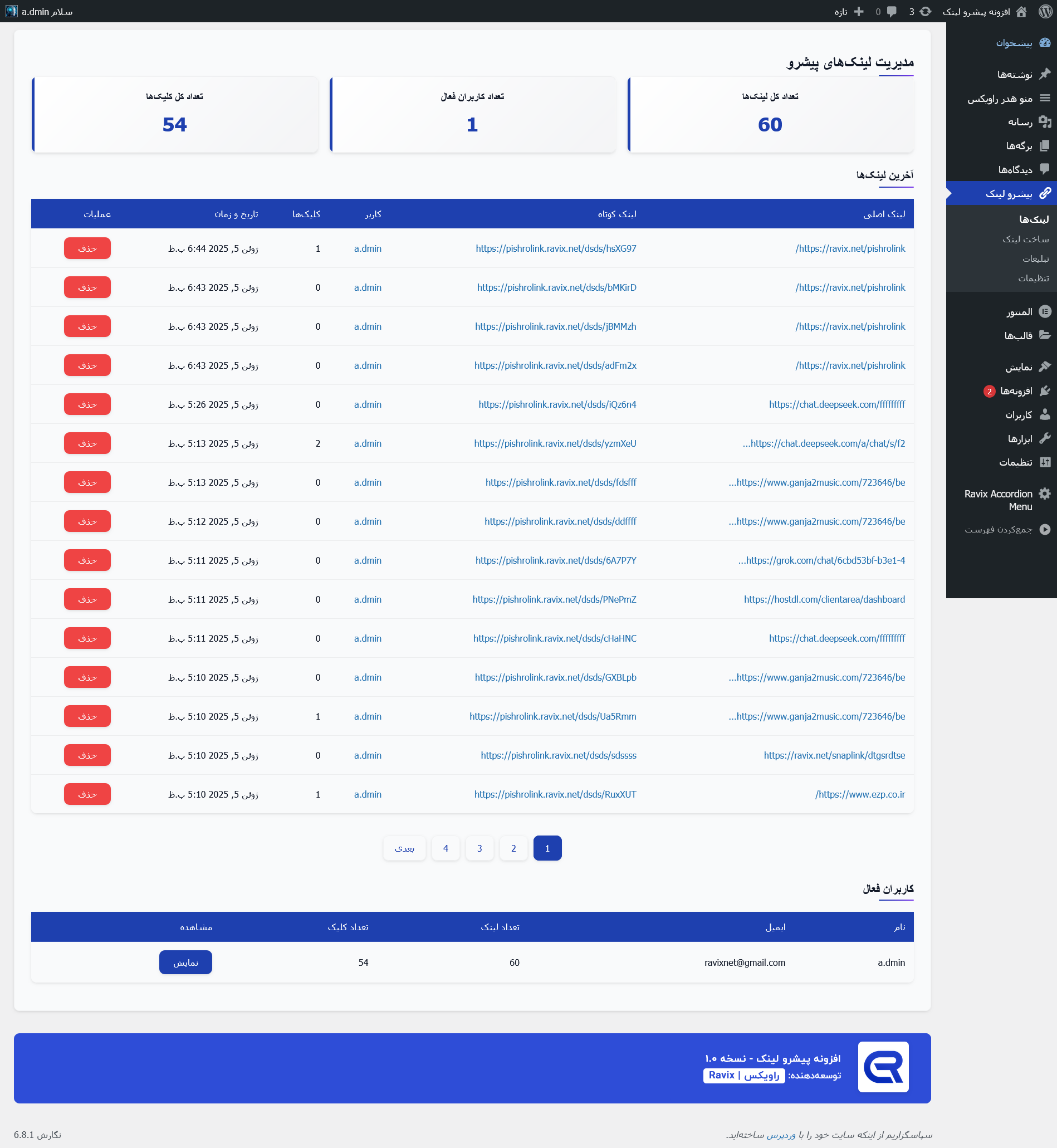This screenshot has width=1057, height=1148.
Task: Open original link https://hostdl.com/clientarea/dashboard
Action: click(824, 599)
